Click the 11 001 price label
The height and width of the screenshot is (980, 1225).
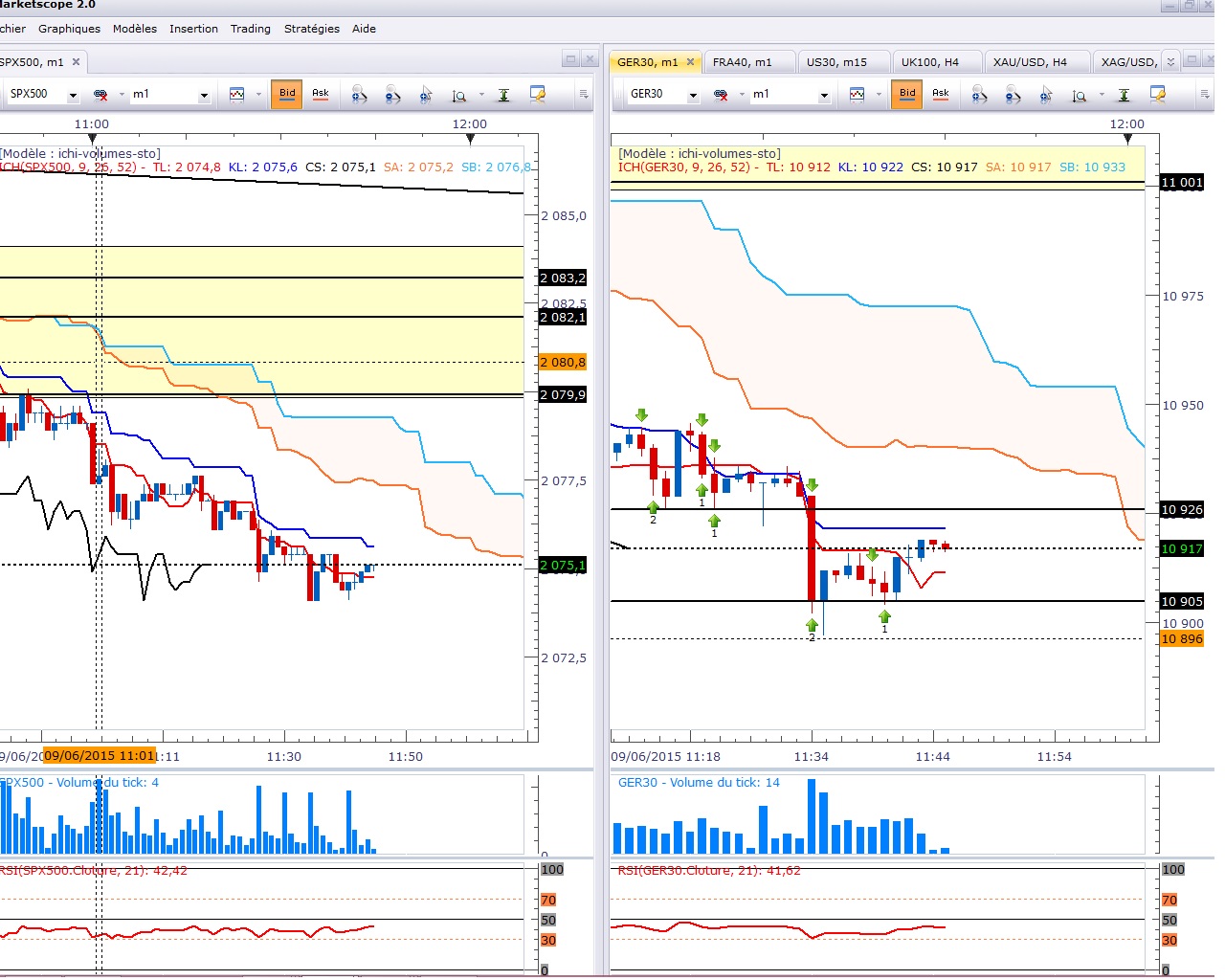pos(1182,183)
